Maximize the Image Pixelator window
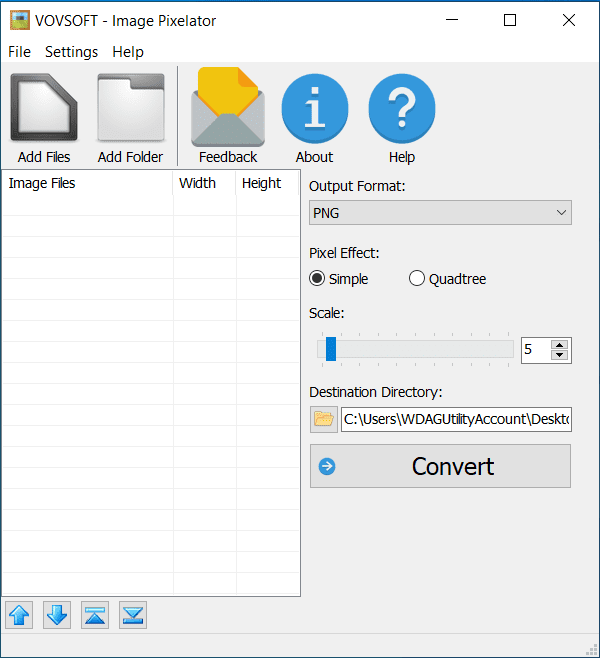Image resolution: width=600 pixels, height=658 pixels. 510,20
